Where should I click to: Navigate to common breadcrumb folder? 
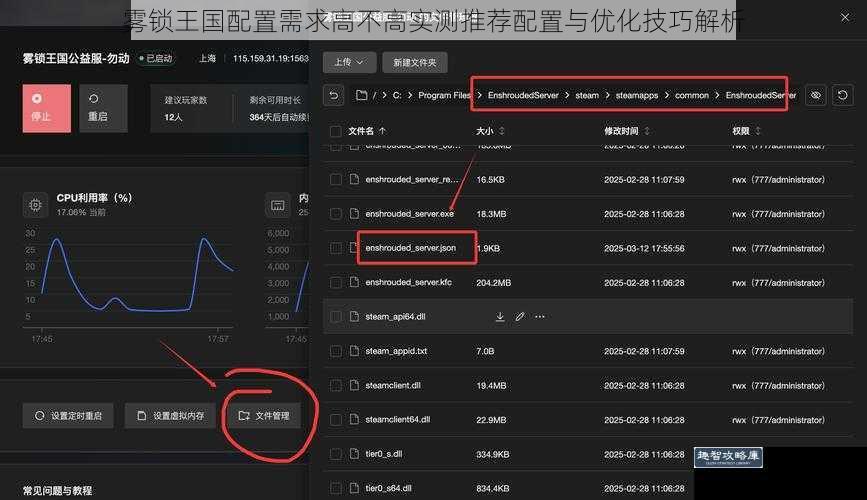[x=692, y=95]
